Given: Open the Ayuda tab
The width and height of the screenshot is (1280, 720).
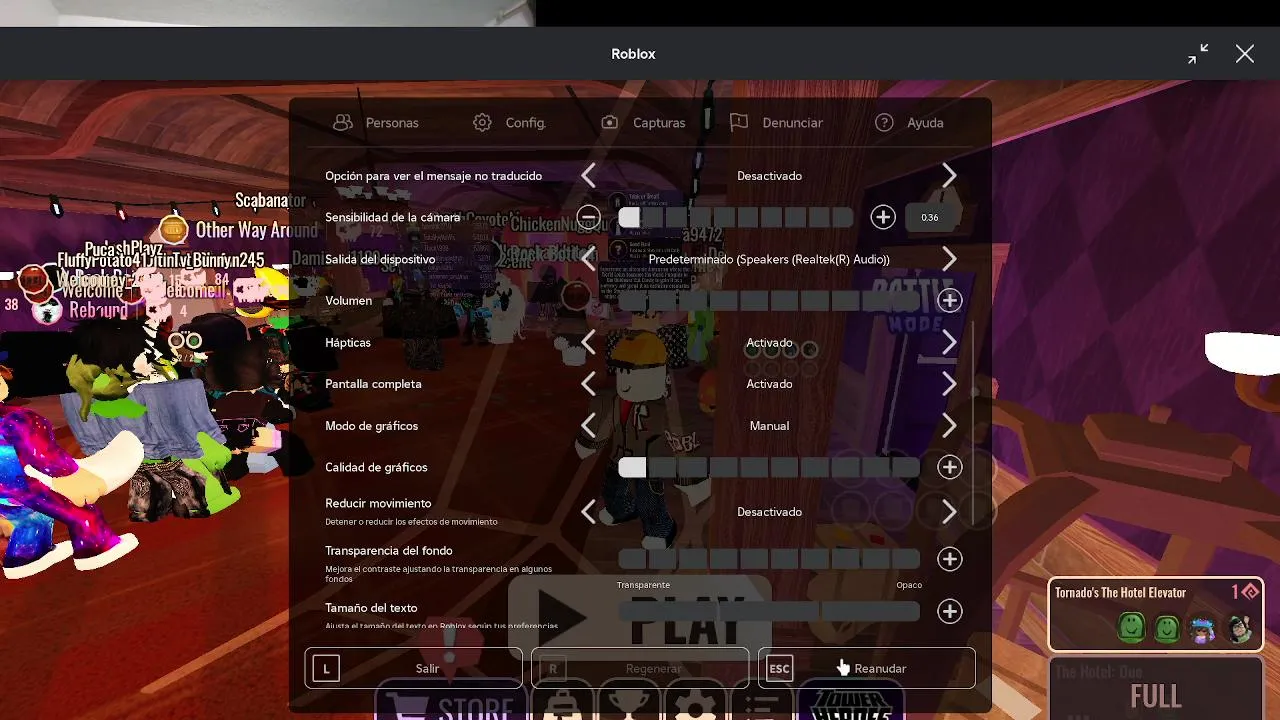Looking at the screenshot, I should coord(909,122).
